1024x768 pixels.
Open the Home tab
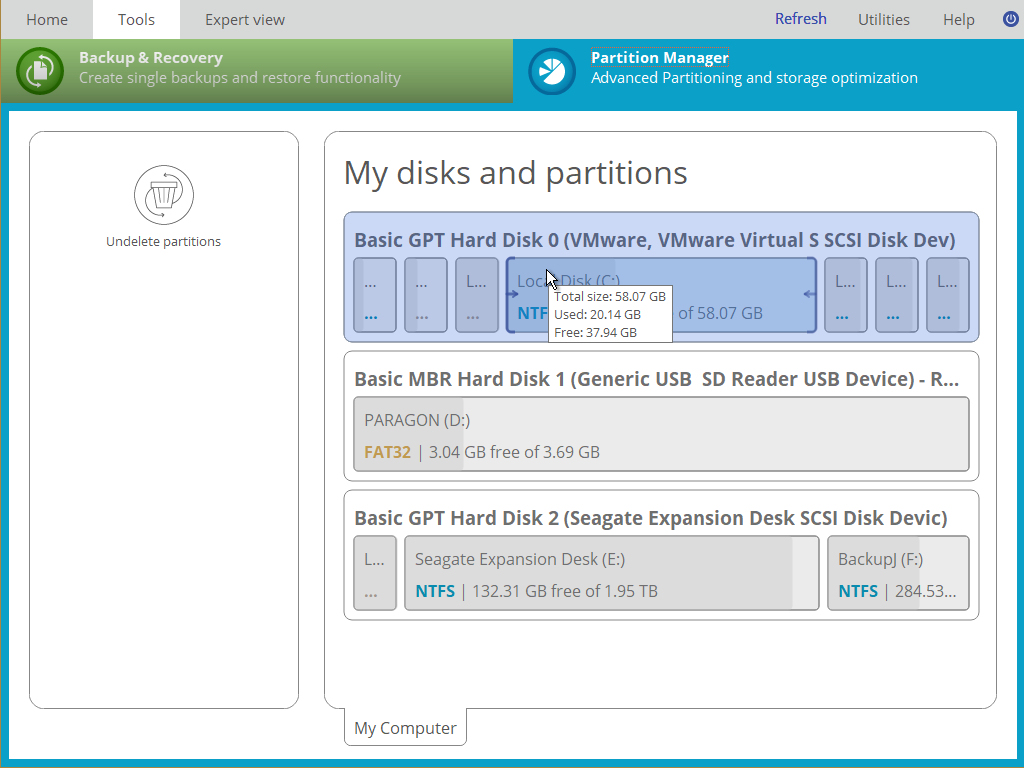click(x=47, y=20)
